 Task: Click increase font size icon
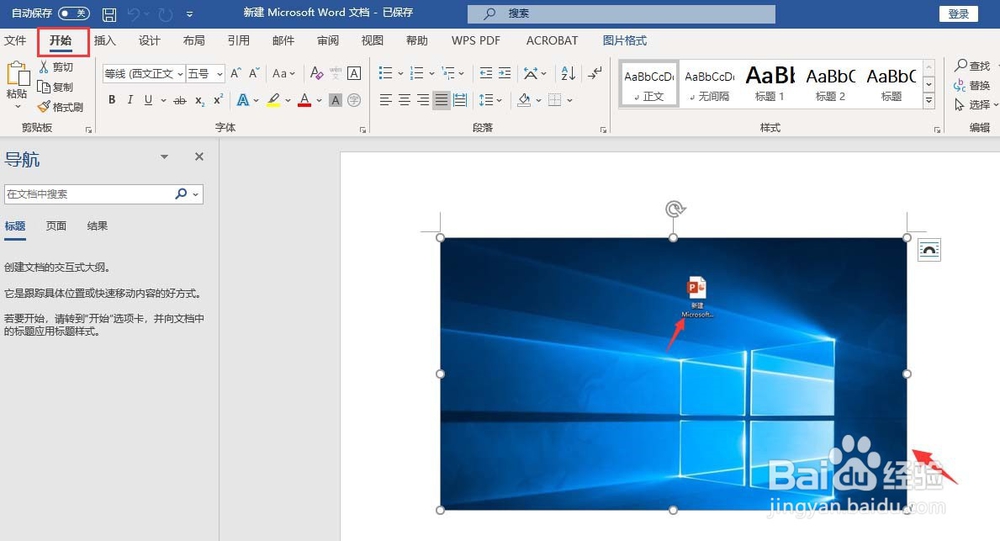[x=236, y=73]
